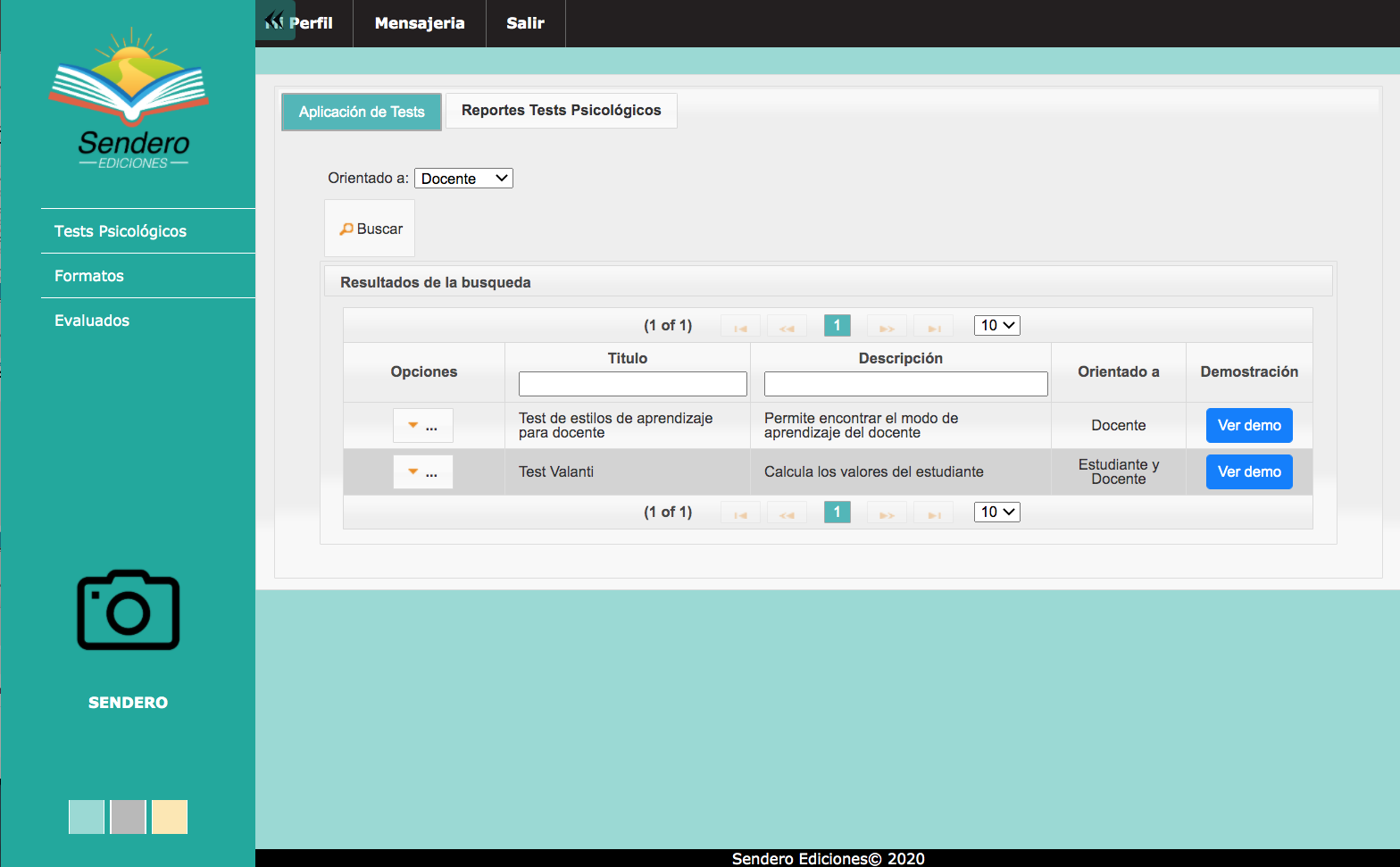Open Mensajeria in the top menu
1400x867 pixels.
pyautogui.click(x=420, y=23)
